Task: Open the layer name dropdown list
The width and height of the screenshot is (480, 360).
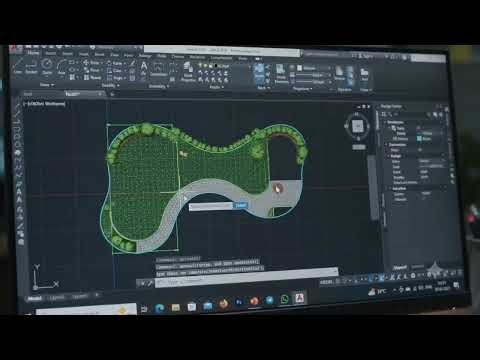Action: tap(223, 66)
